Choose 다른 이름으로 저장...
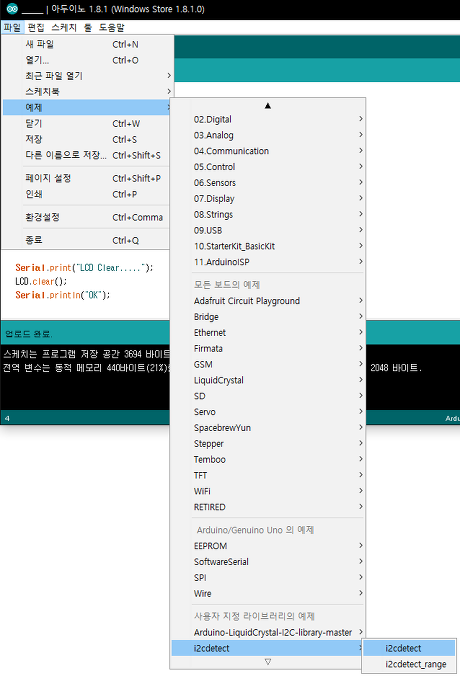Viewport: 460px width, 676px height. [88, 155]
